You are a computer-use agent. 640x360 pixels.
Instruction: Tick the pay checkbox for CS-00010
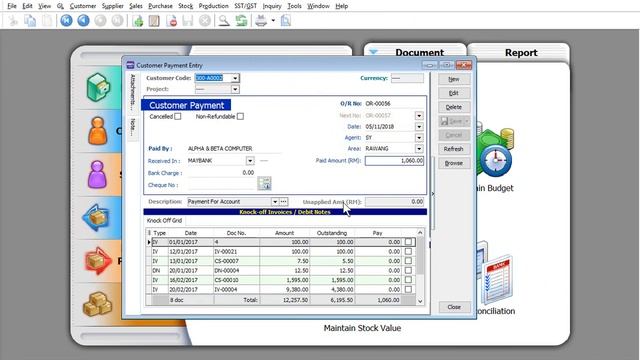point(408,280)
